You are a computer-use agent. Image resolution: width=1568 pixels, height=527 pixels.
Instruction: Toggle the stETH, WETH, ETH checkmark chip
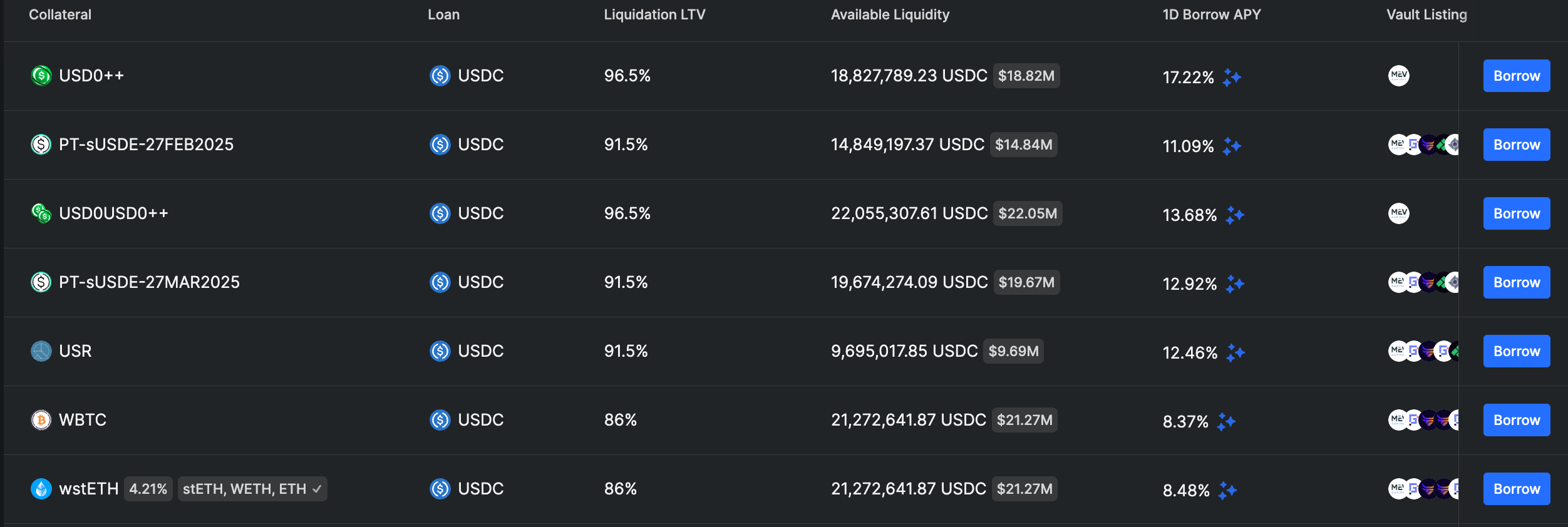tap(252, 489)
